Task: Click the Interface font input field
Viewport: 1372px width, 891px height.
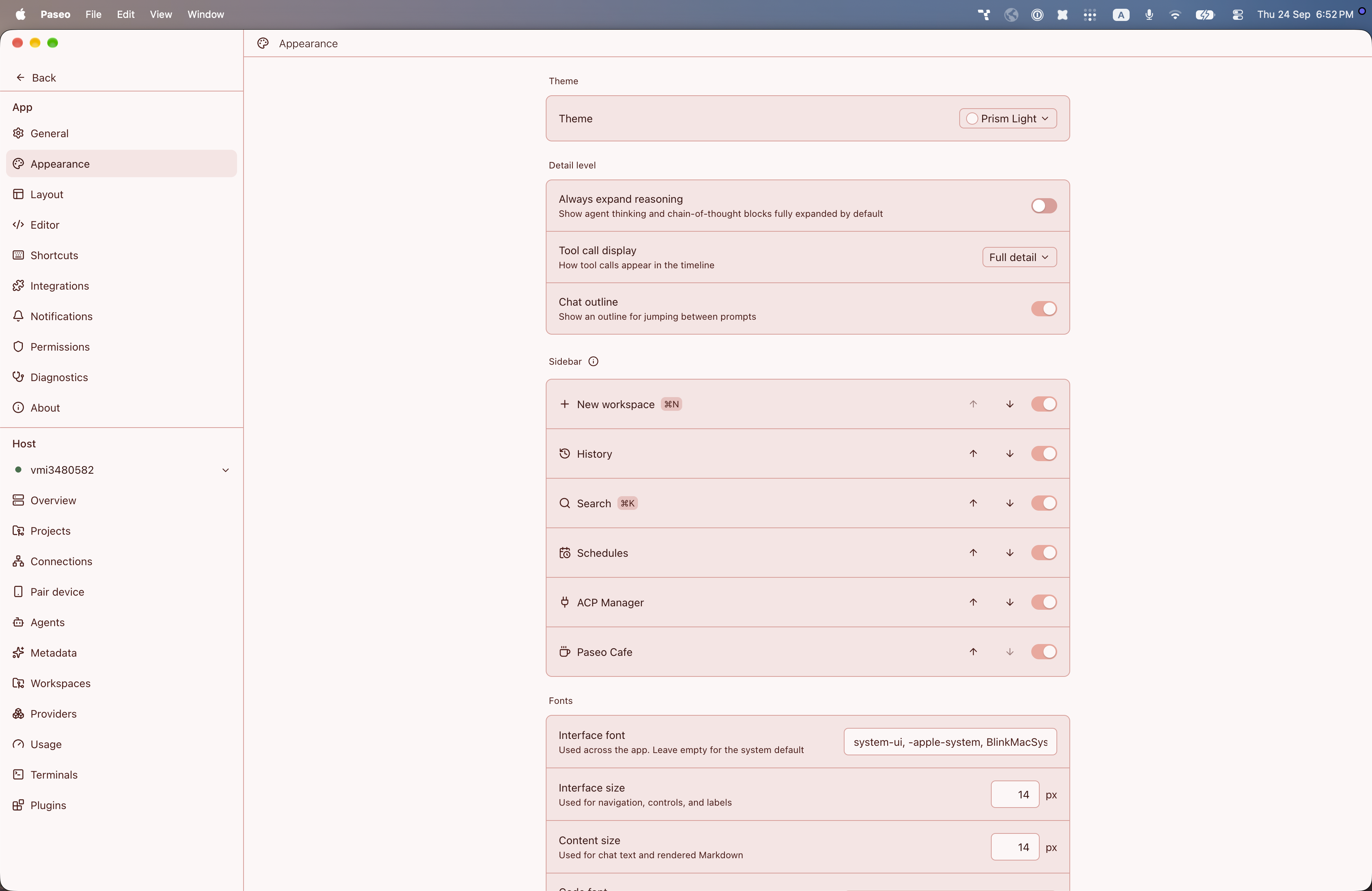Action: click(950, 742)
